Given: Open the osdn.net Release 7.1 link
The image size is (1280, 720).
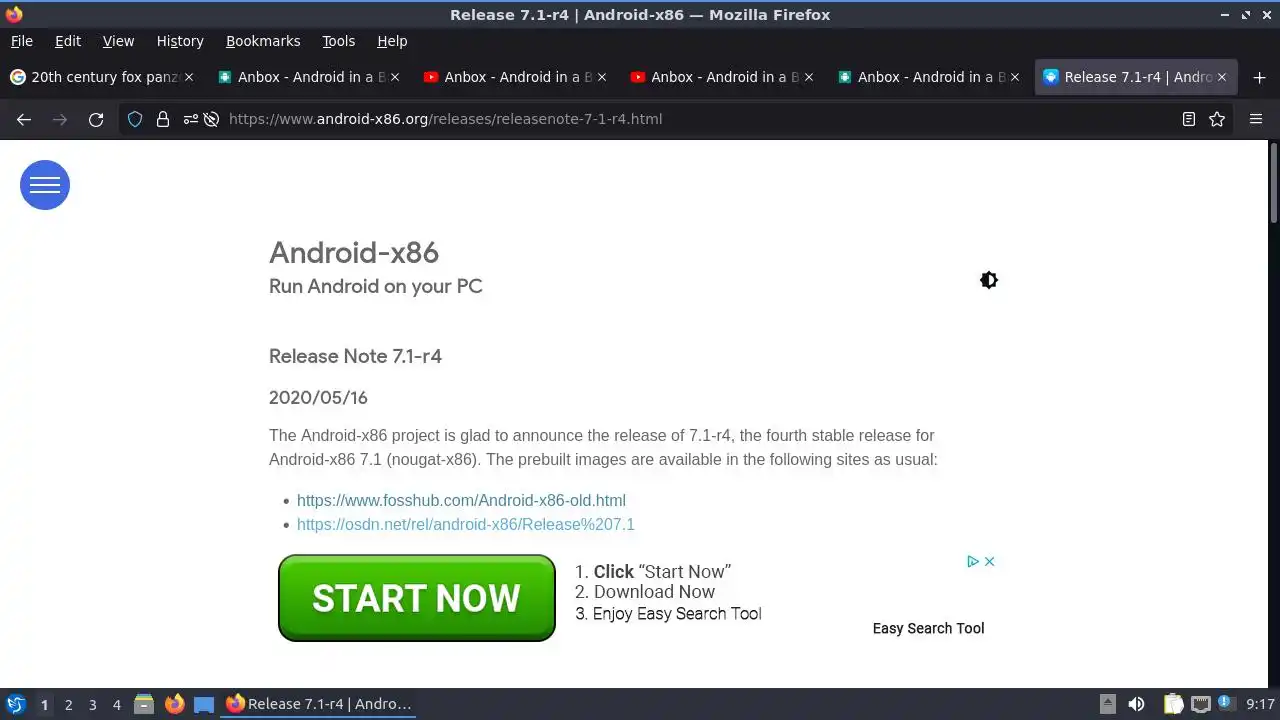Looking at the screenshot, I should (466, 524).
